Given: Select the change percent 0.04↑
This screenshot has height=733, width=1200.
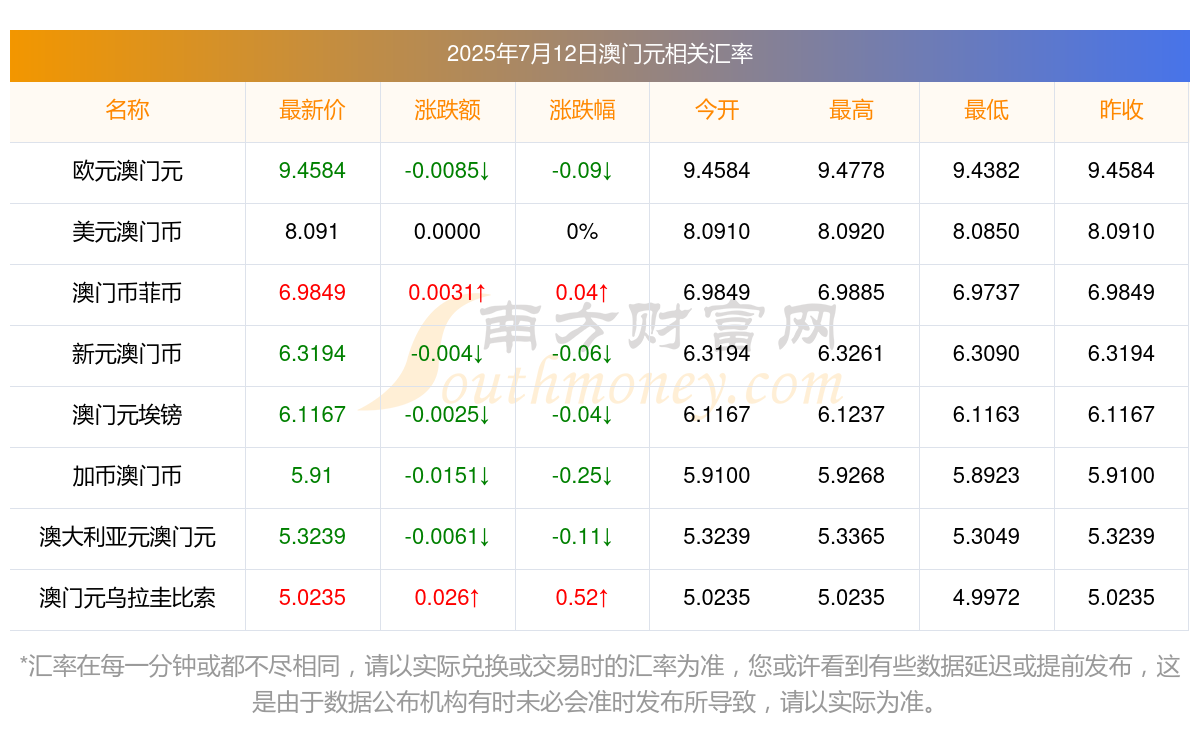Looking at the screenshot, I should click(x=582, y=293).
